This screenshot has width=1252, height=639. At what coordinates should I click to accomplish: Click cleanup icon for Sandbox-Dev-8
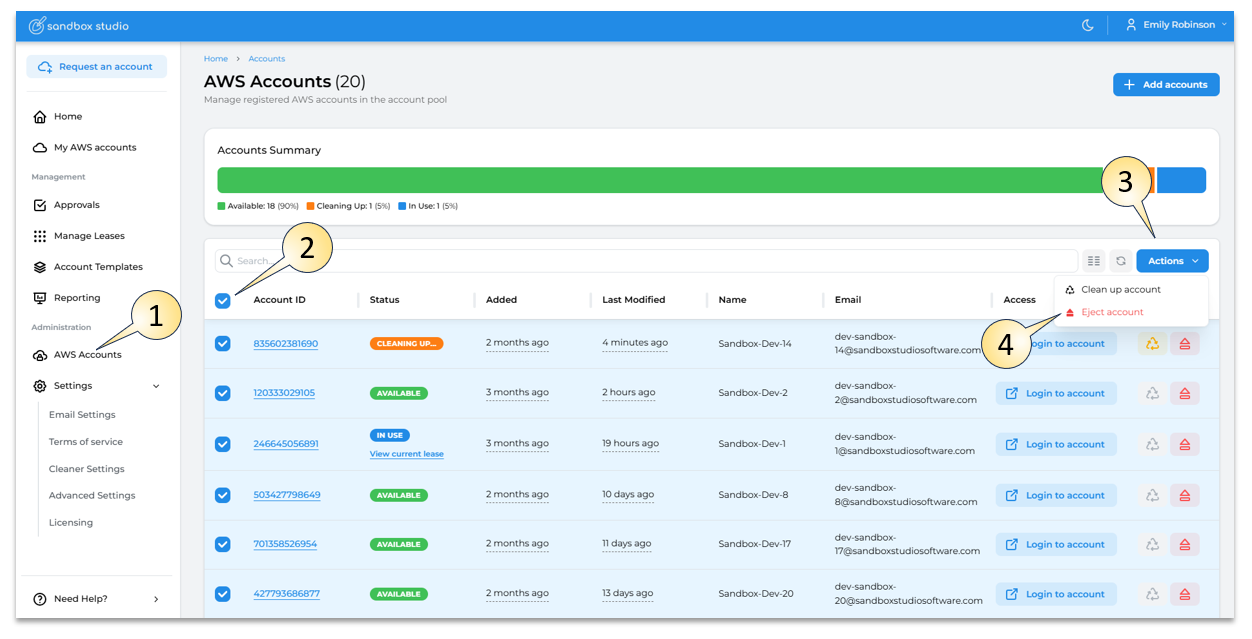1152,496
